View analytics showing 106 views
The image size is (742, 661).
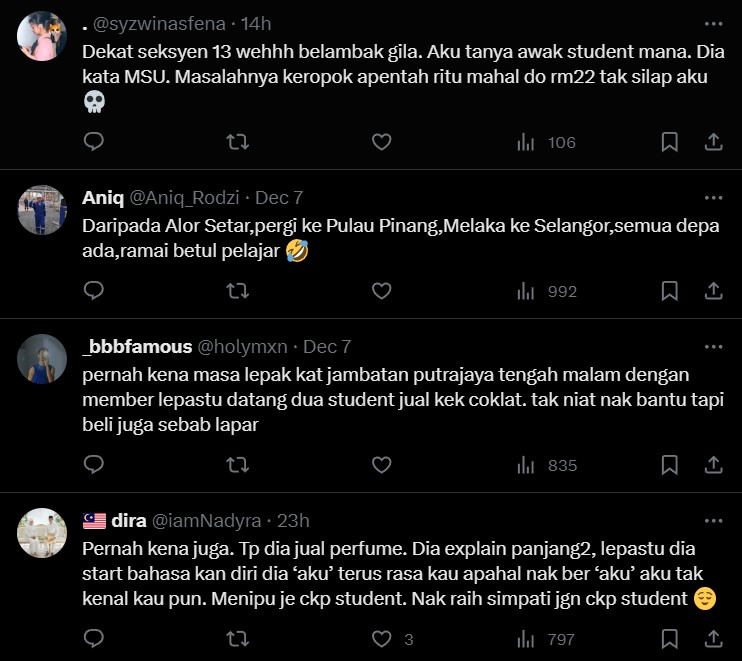coord(546,142)
